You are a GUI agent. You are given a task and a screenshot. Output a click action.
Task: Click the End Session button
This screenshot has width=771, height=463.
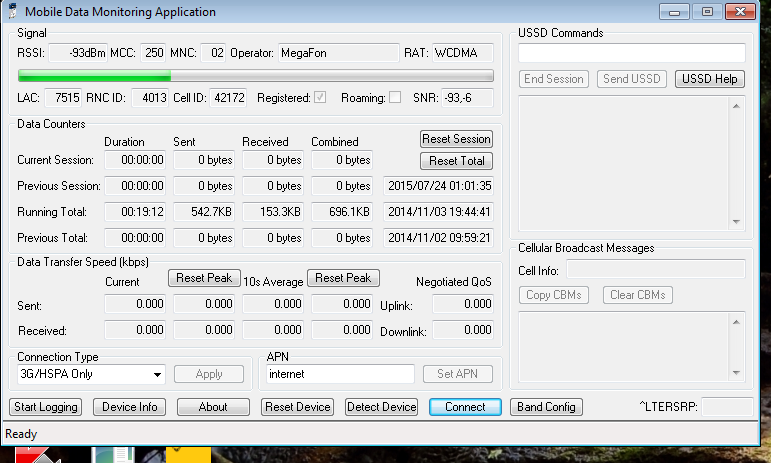554,79
